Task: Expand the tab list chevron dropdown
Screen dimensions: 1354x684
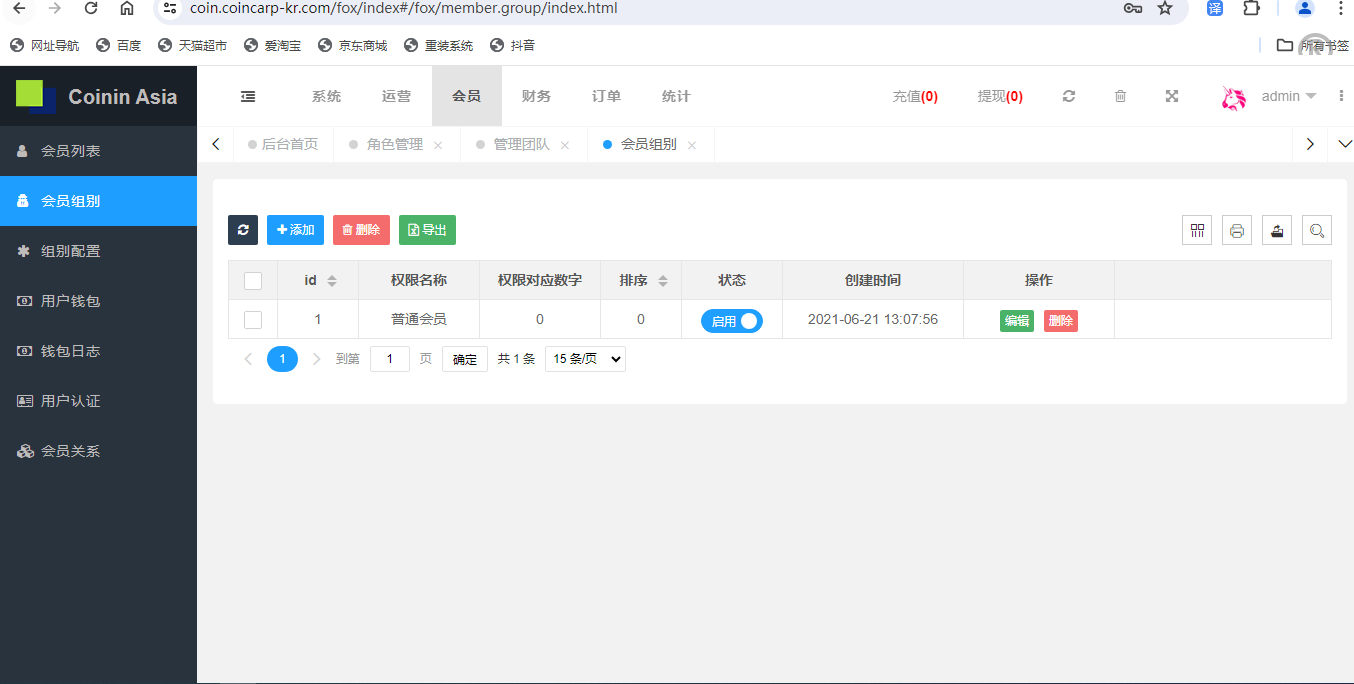Action: point(1344,144)
